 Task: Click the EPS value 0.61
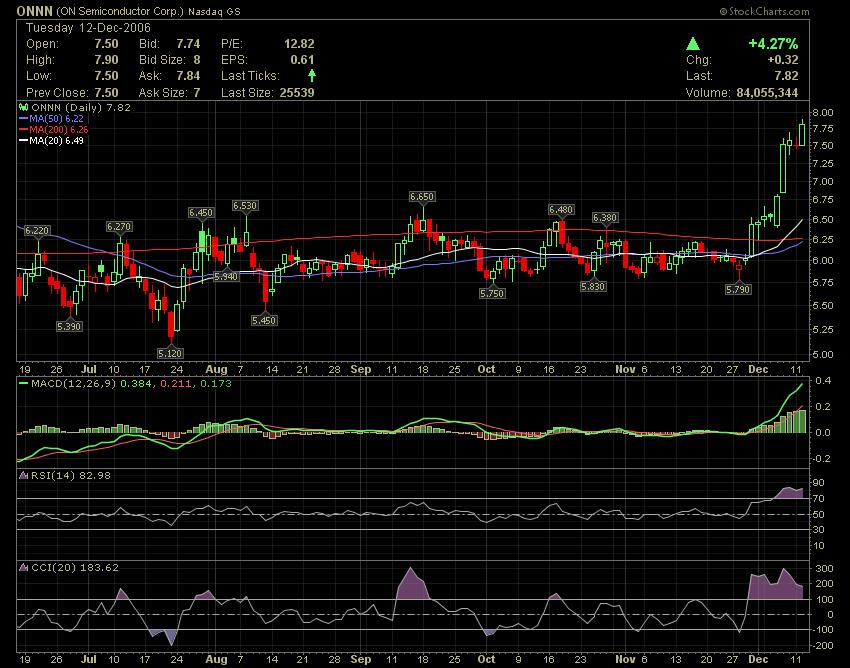302,60
